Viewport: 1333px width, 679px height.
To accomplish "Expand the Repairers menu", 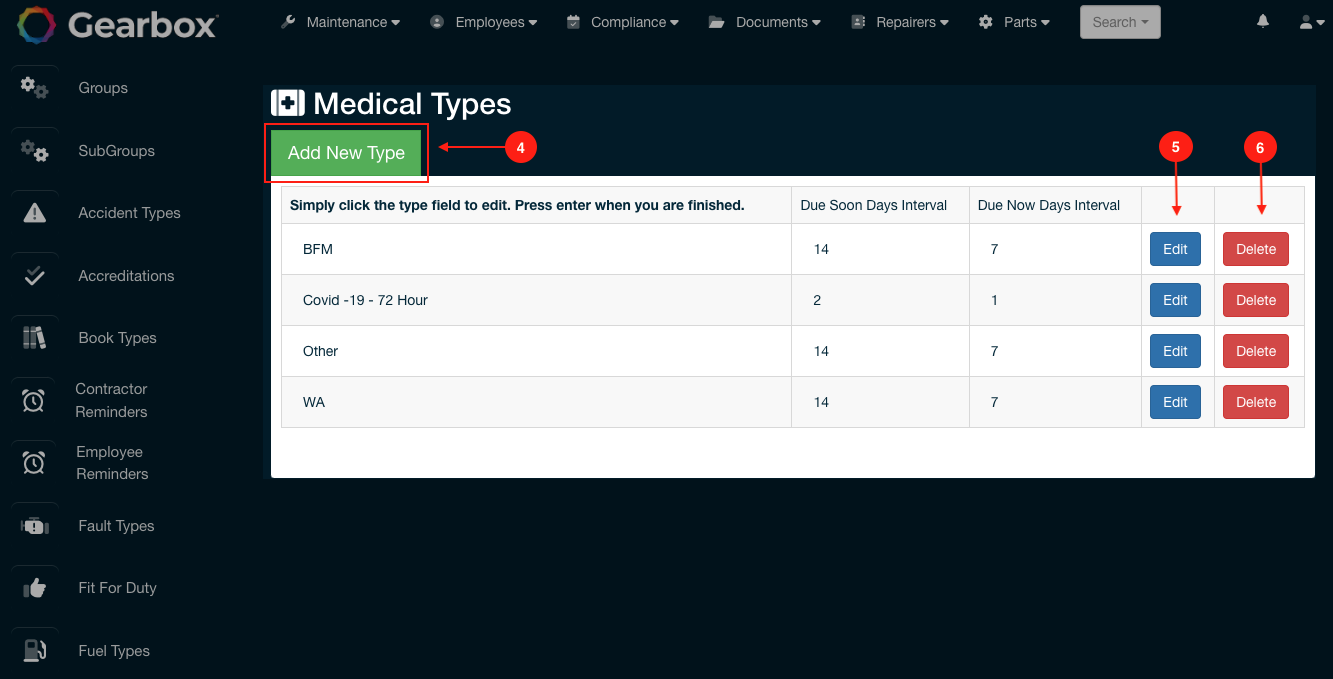I will pos(913,22).
